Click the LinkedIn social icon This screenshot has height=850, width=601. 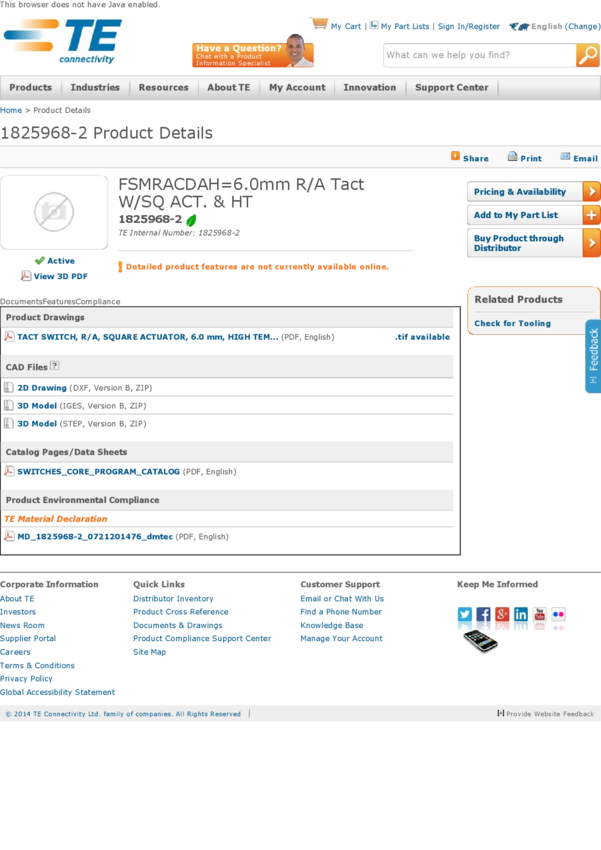click(521, 615)
